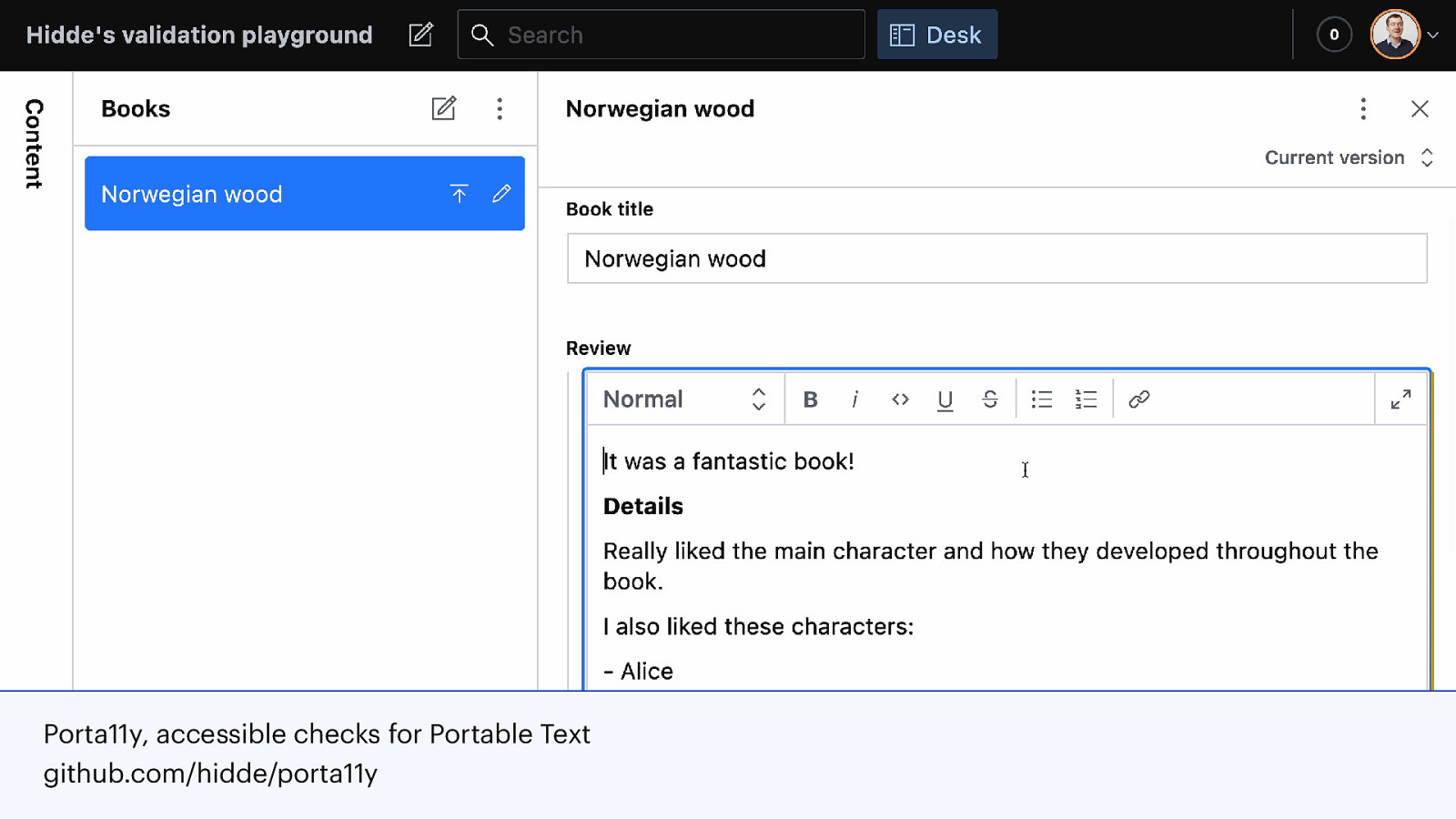Click the Norwegian wood document pane title
The width and height of the screenshot is (1456, 819).
660,109
